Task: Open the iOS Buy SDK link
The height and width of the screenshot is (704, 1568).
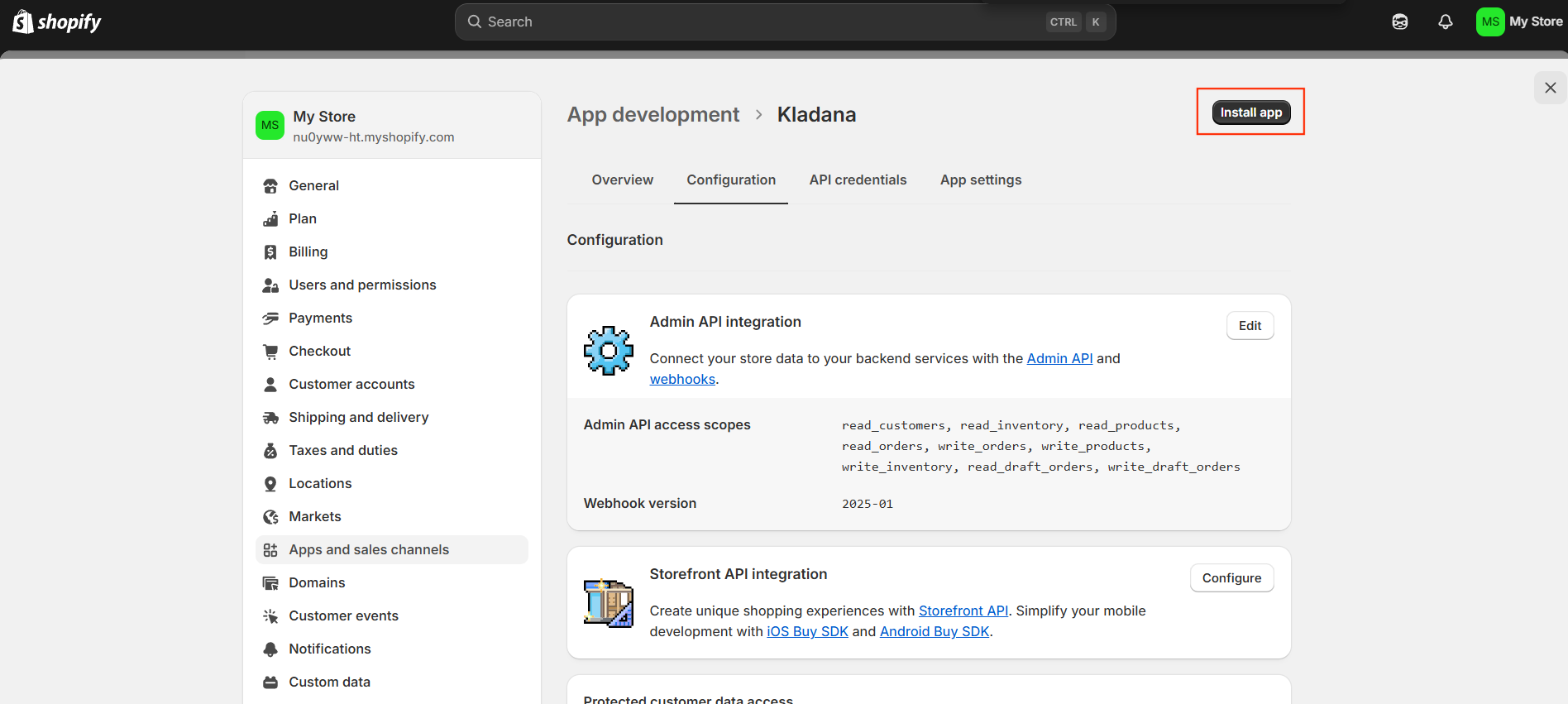Action: click(807, 631)
